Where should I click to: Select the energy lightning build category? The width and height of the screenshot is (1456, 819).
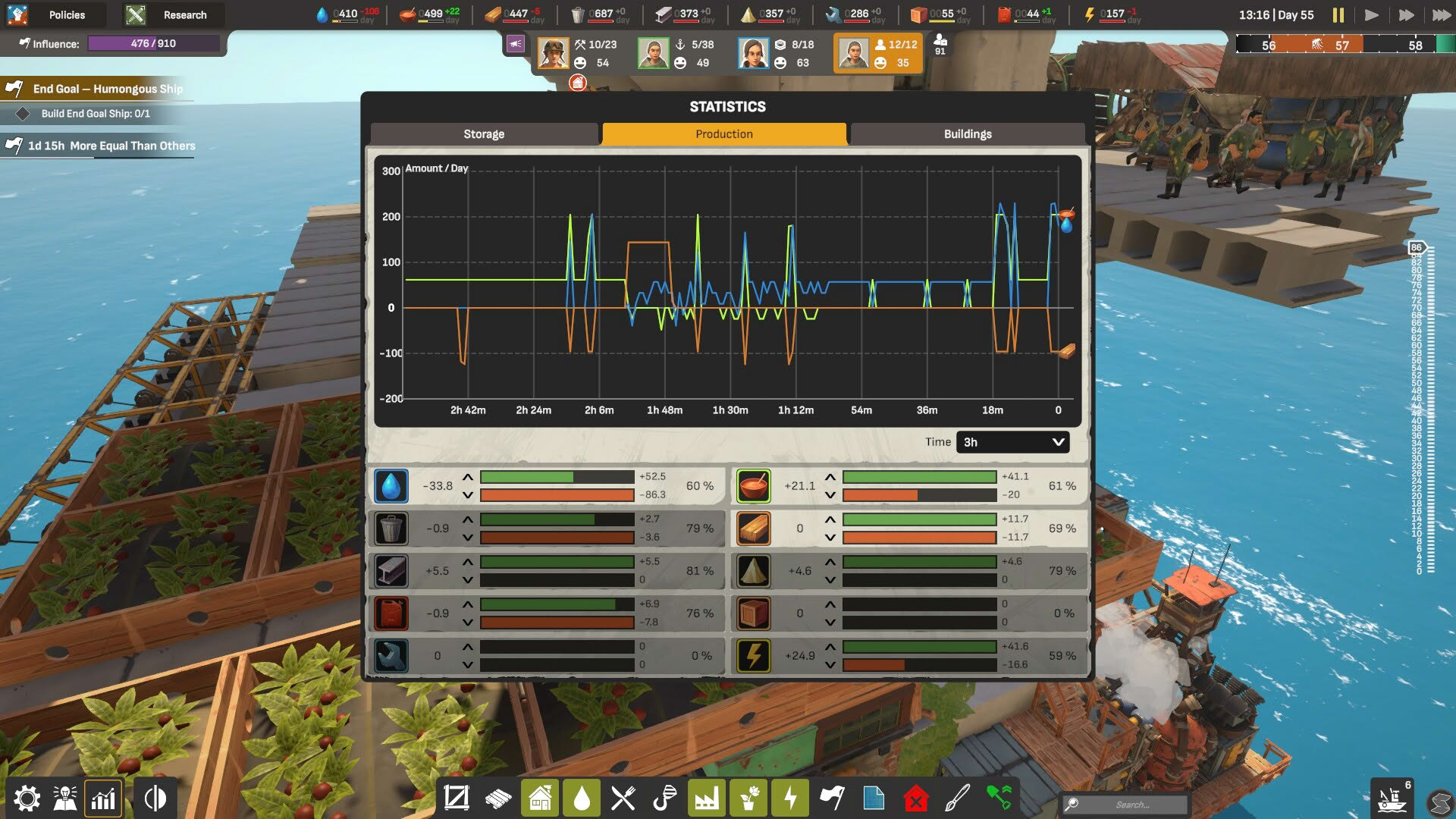[790, 799]
